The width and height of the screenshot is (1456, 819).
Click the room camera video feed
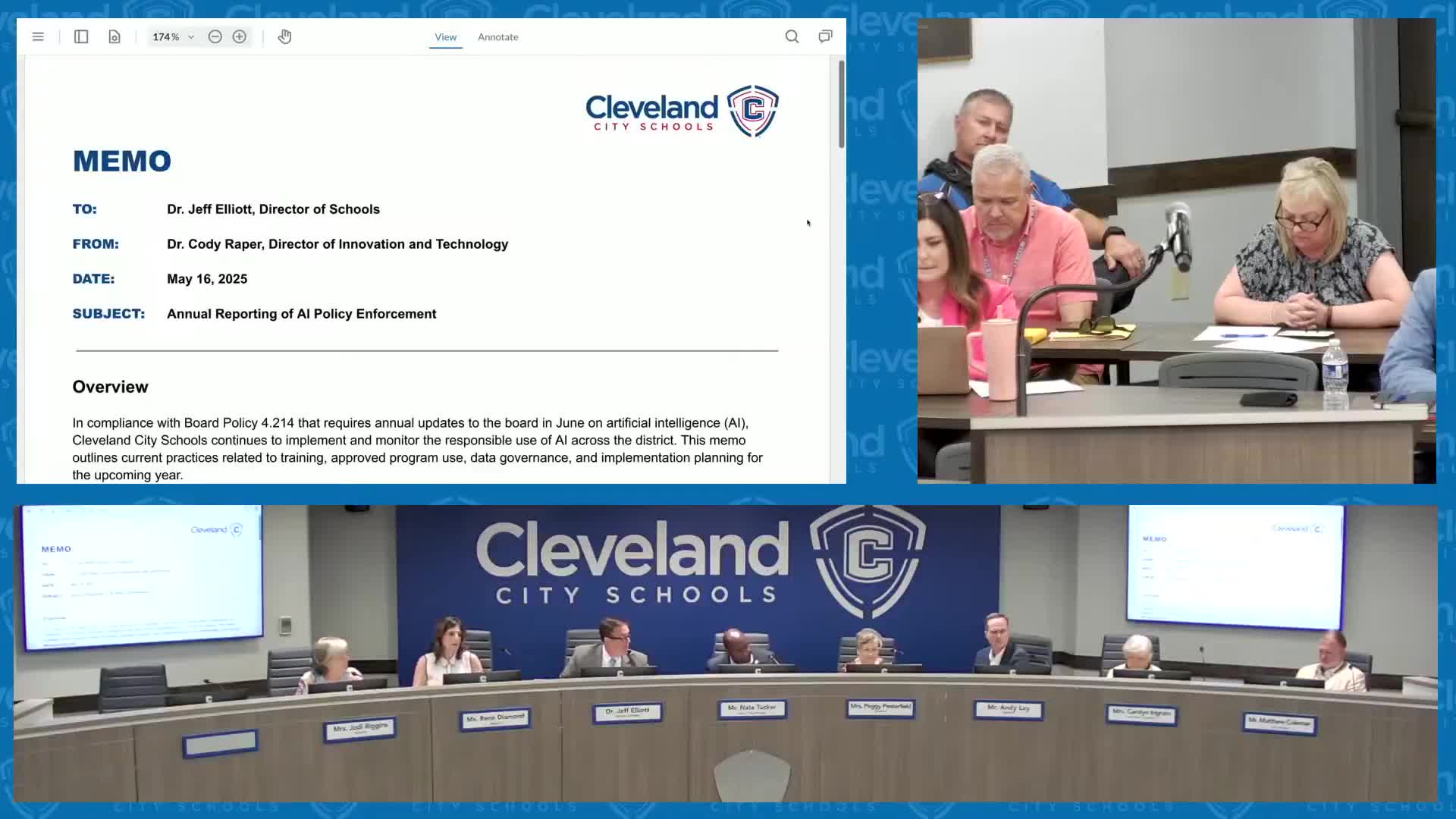pyautogui.click(x=1176, y=250)
